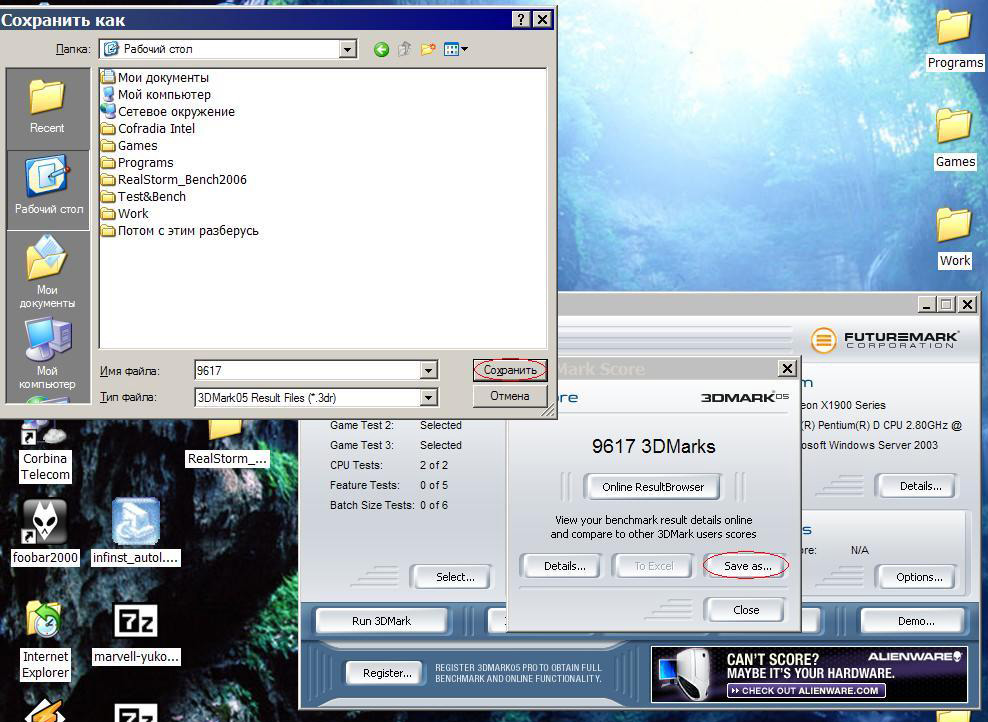Viewport: 988px width, 722px height.
Task: Select Recent in the places sidebar
Action: [47, 108]
